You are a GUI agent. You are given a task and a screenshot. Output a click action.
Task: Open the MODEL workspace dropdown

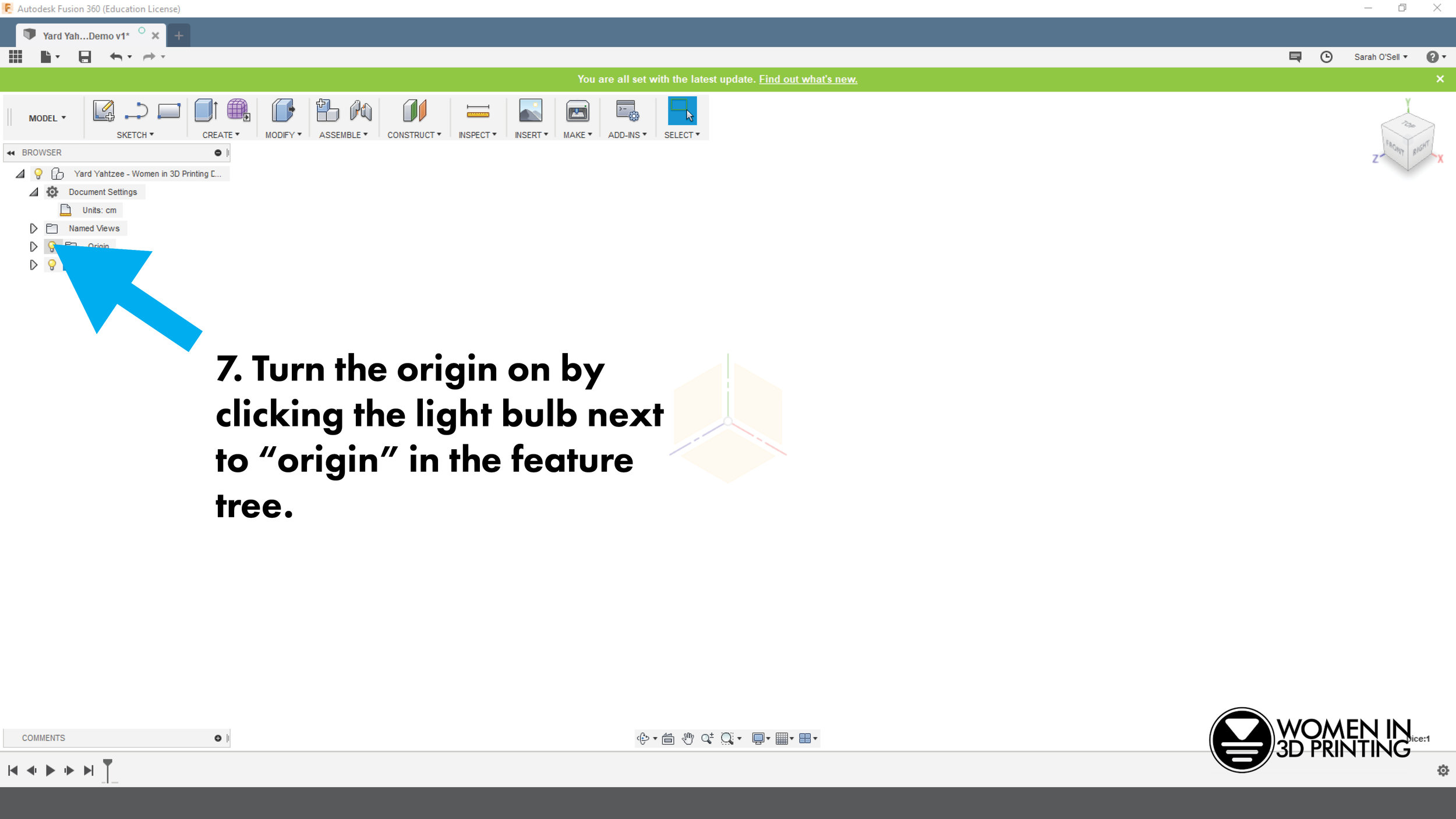(x=47, y=118)
